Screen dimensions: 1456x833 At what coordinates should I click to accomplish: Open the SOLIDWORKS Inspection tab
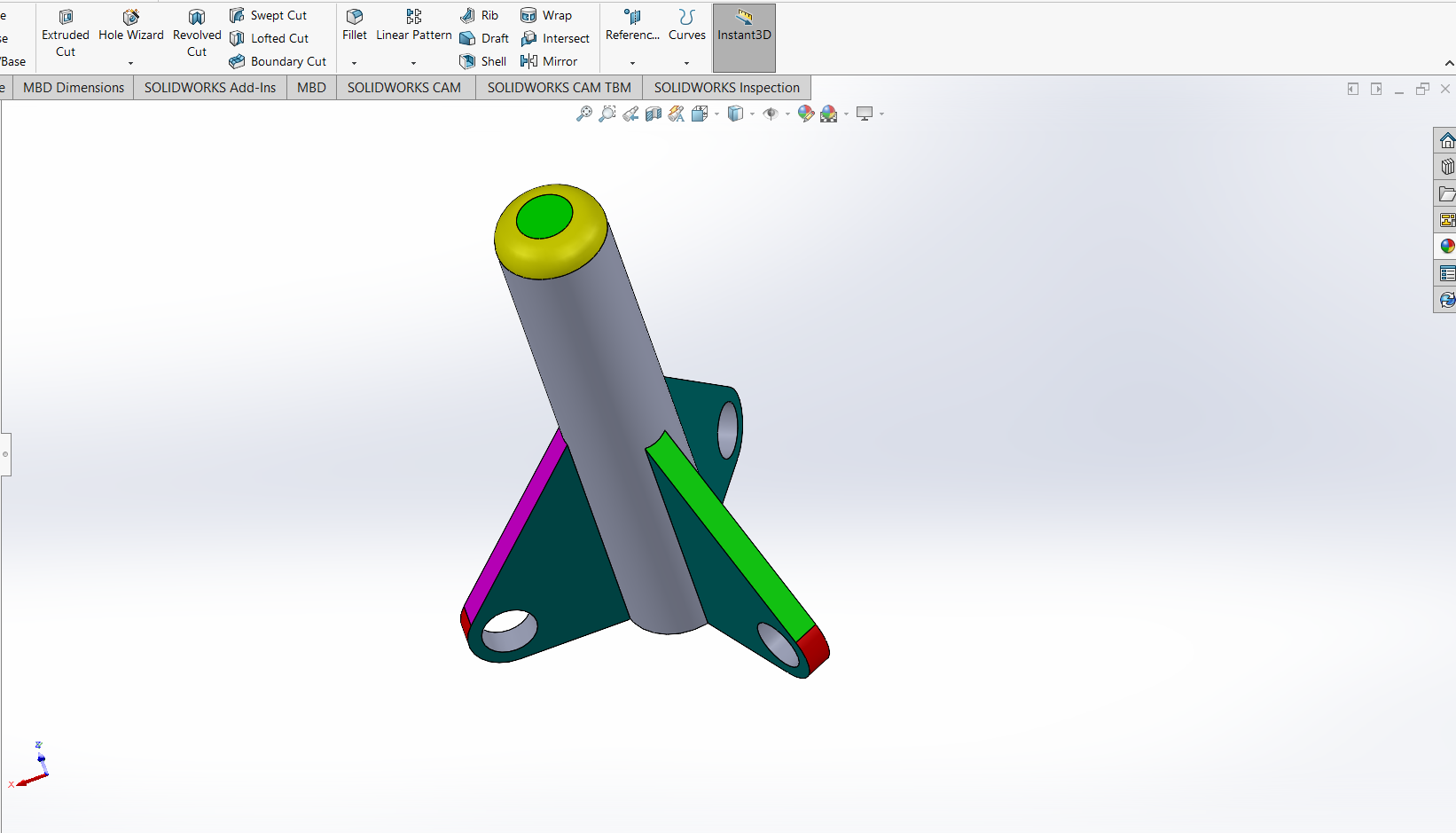coord(727,88)
